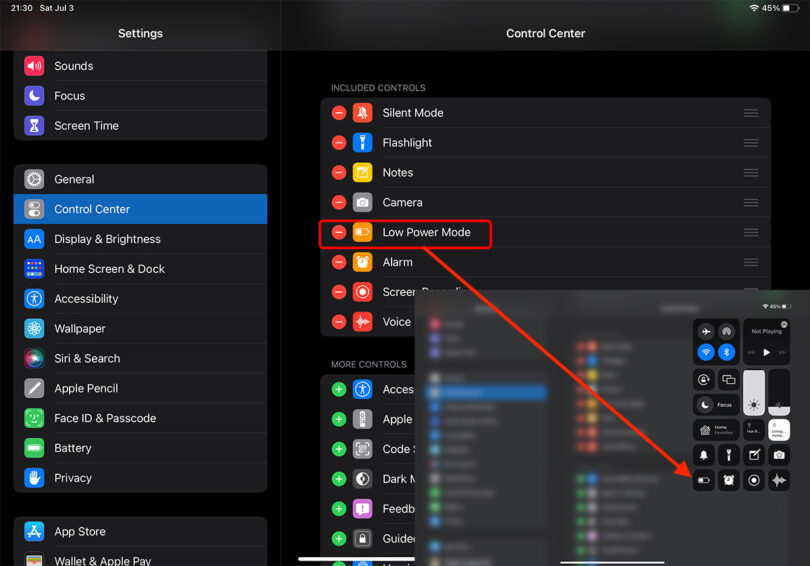Toggle Wi-Fi in Control Center overlay

coord(706,352)
